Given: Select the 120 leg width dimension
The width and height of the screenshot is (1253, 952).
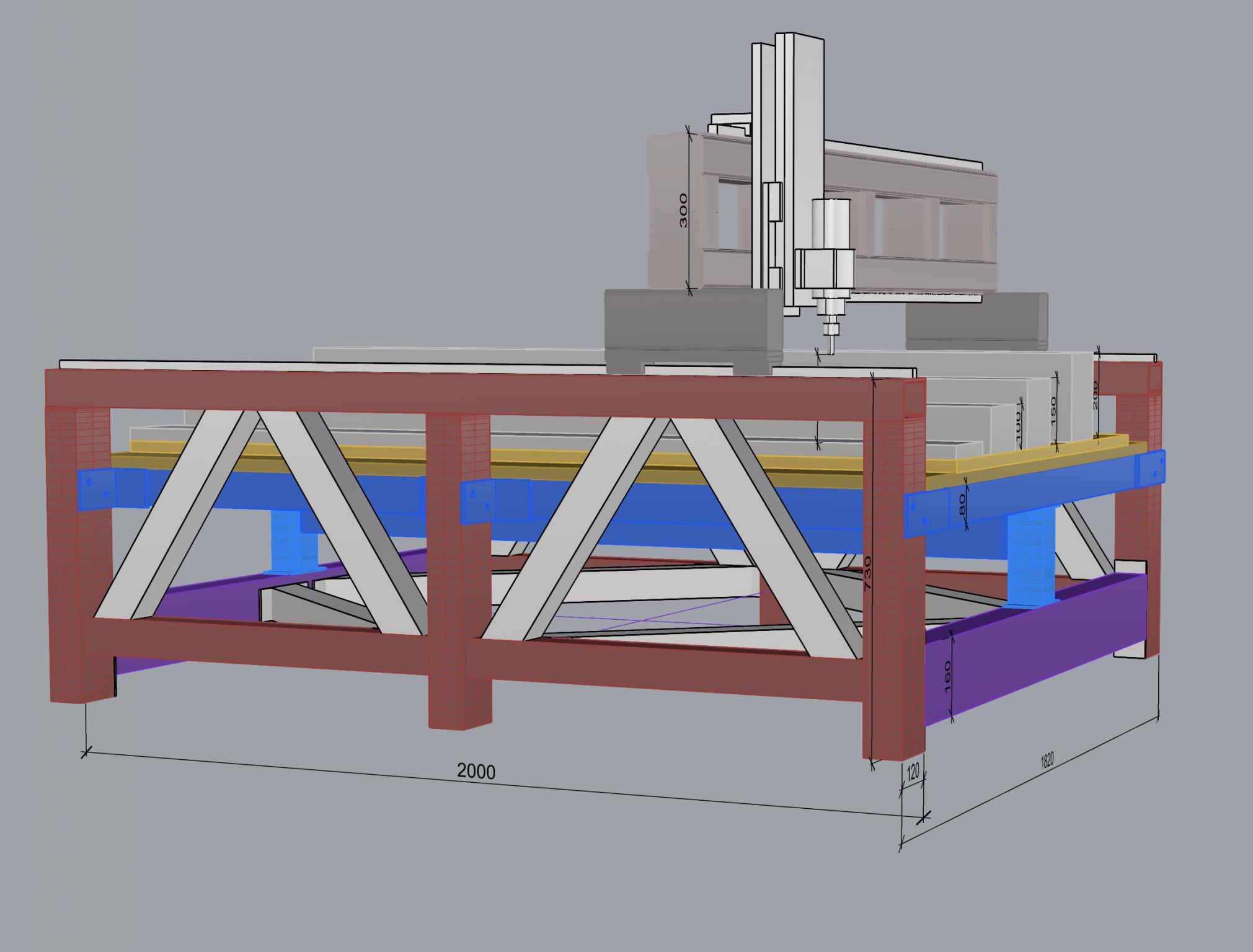Looking at the screenshot, I should [x=913, y=773].
